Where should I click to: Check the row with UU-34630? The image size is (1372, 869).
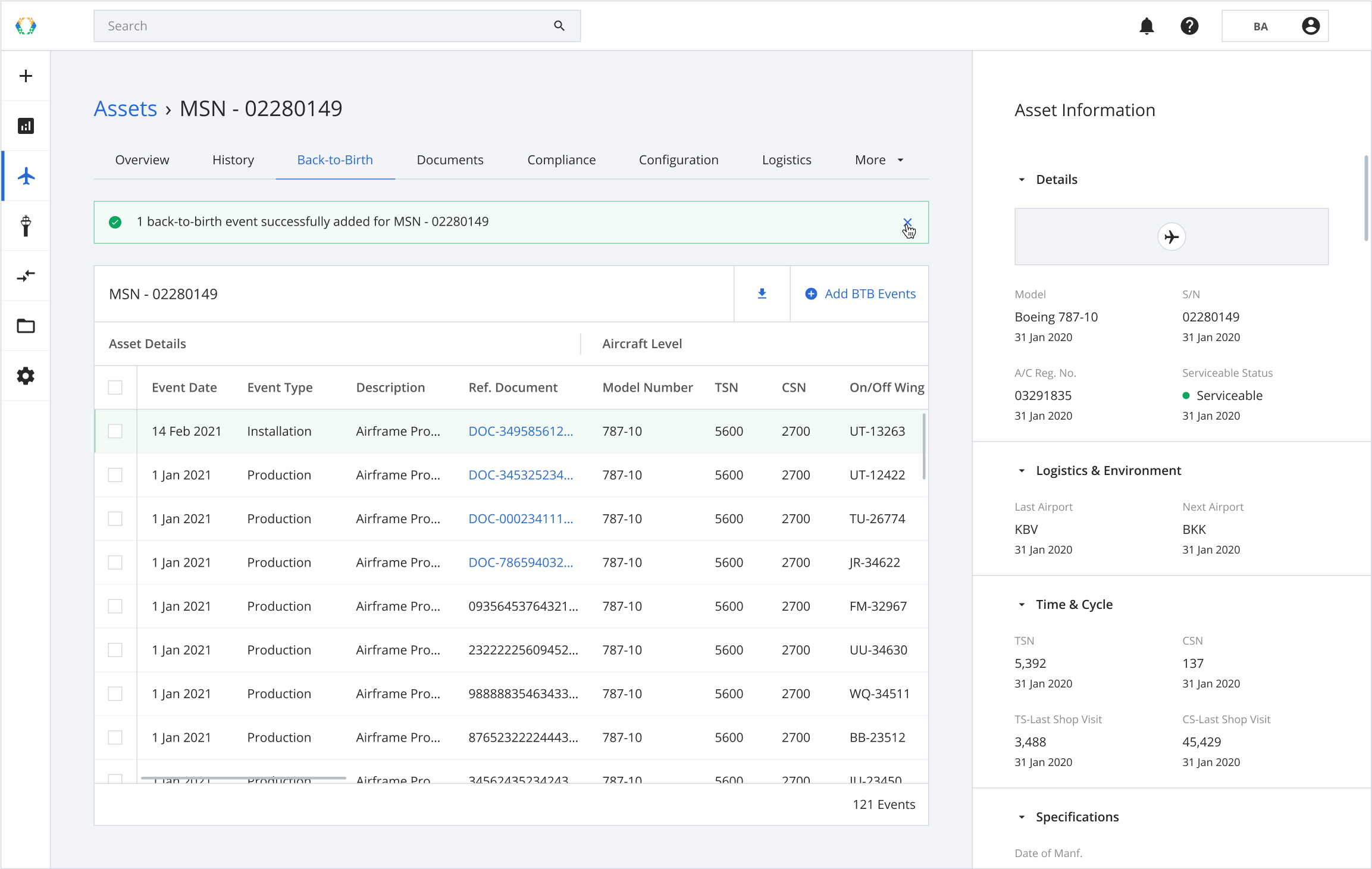tap(115, 650)
